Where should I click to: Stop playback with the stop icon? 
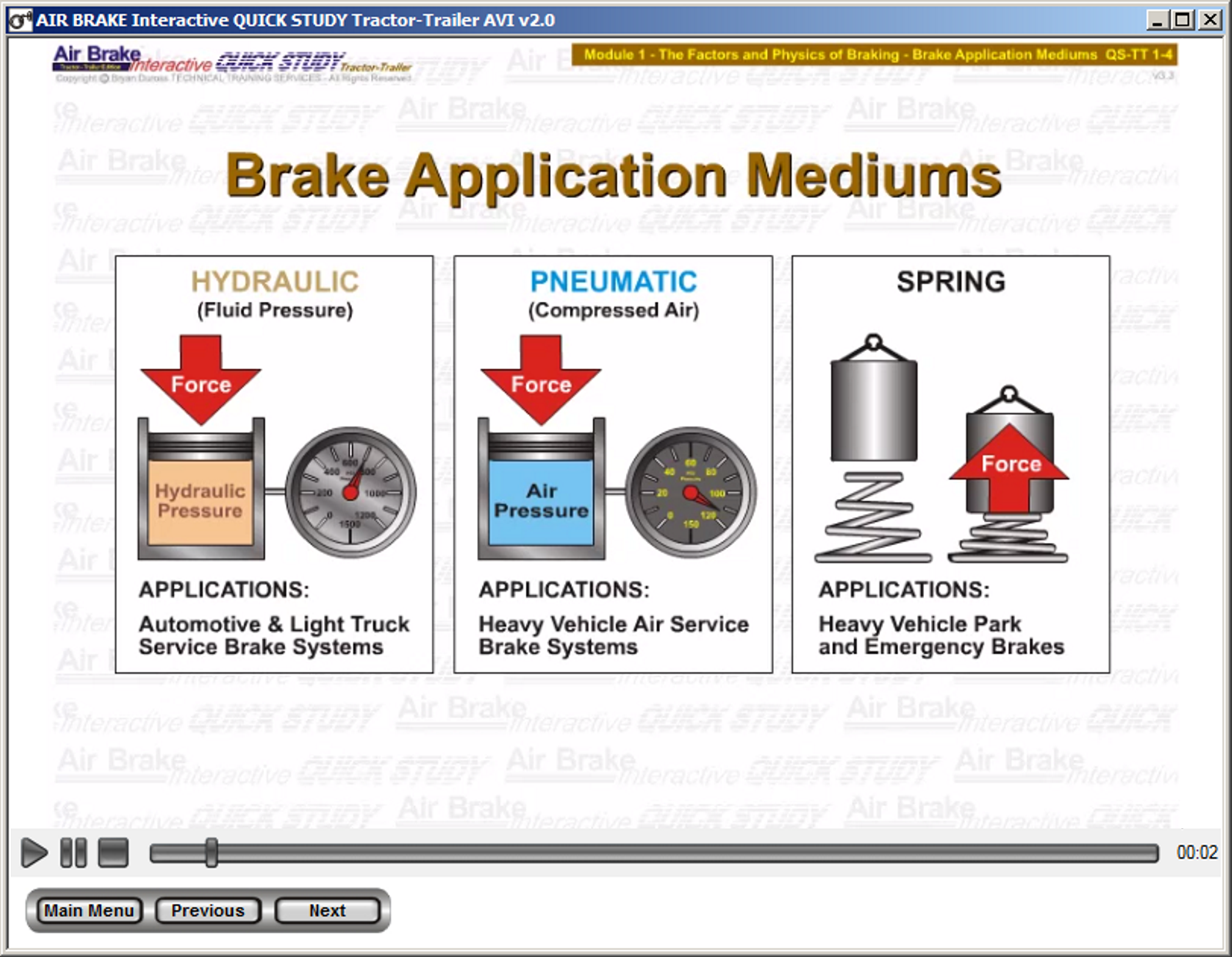tap(114, 852)
